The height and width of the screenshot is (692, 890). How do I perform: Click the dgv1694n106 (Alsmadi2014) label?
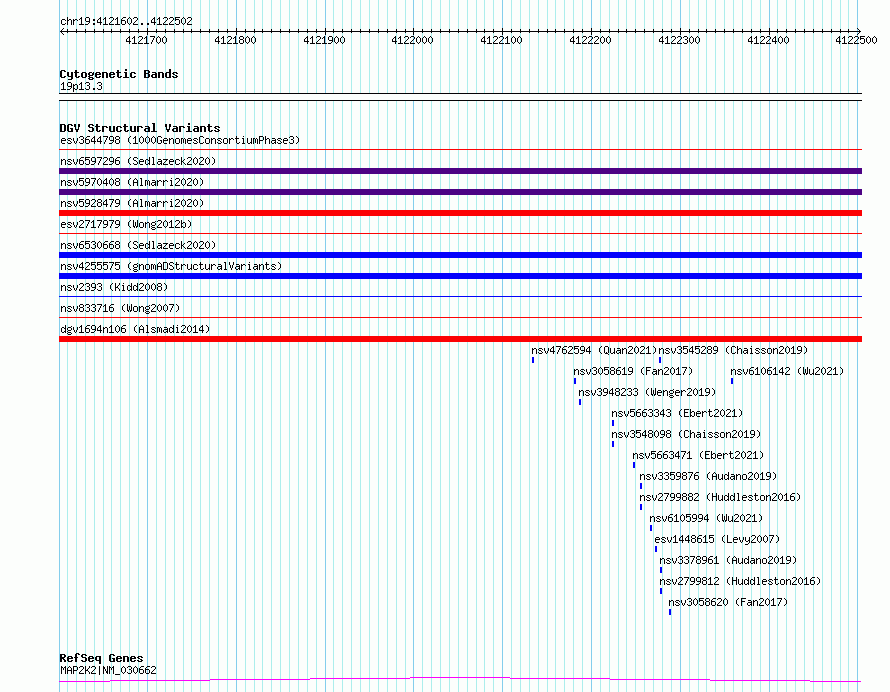135,329
